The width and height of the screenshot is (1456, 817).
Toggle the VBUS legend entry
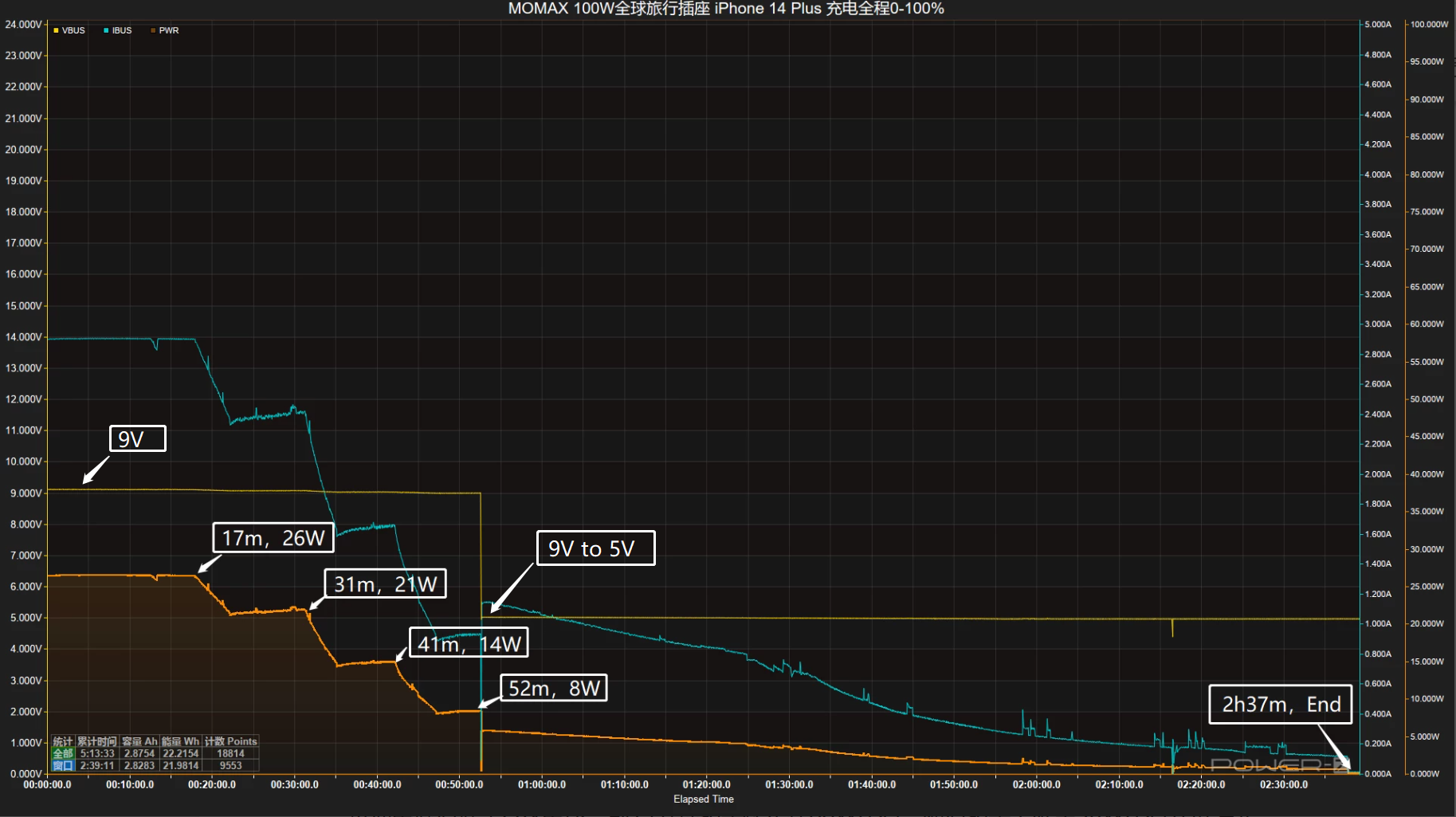tap(69, 30)
